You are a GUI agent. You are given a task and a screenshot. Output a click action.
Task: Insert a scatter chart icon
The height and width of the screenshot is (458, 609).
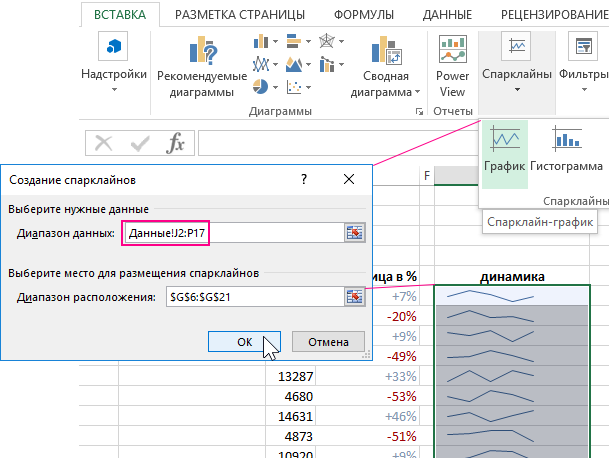pos(294,87)
